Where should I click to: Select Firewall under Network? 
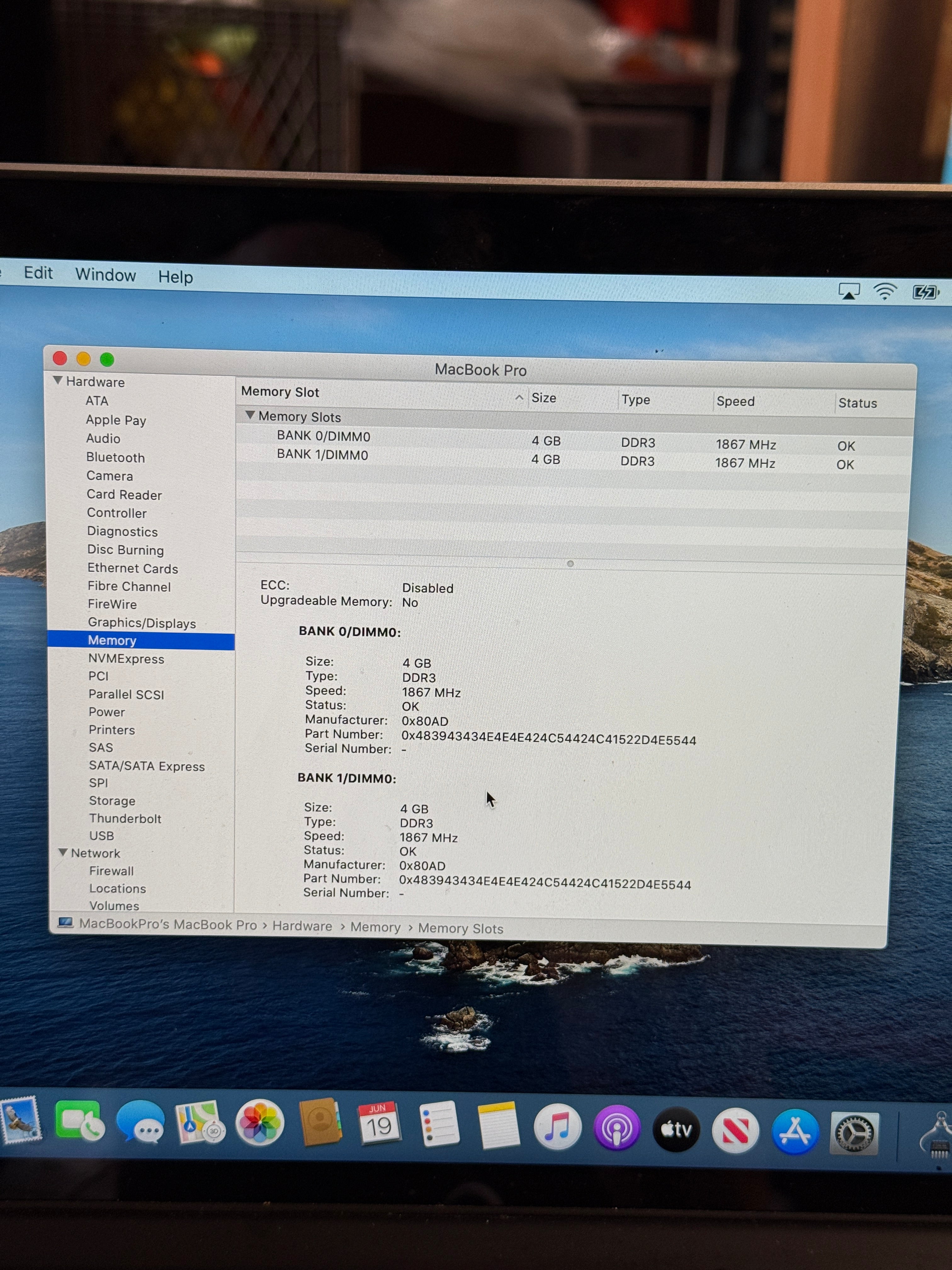point(111,871)
